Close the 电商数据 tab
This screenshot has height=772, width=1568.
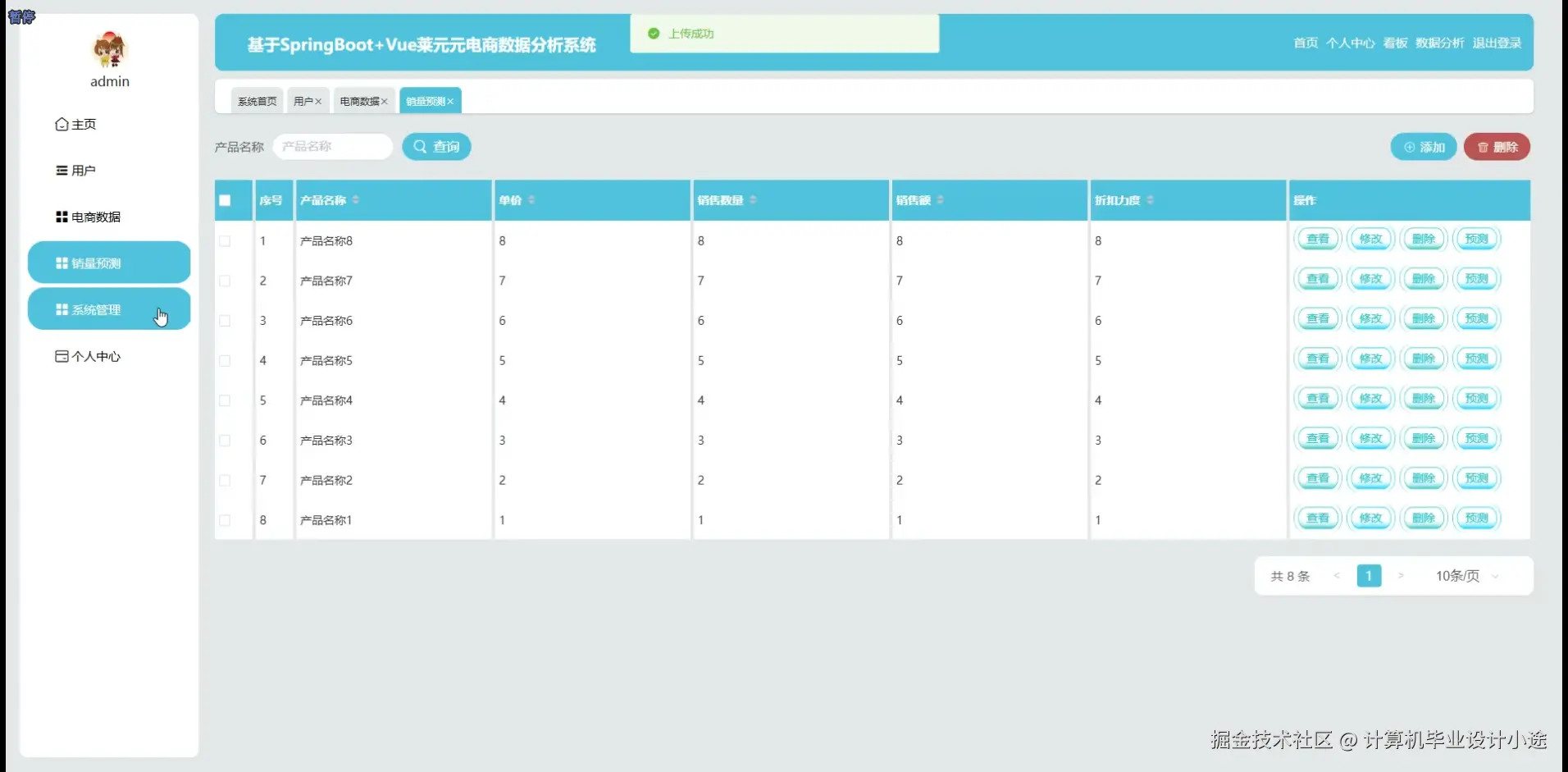[x=384, y=102]
